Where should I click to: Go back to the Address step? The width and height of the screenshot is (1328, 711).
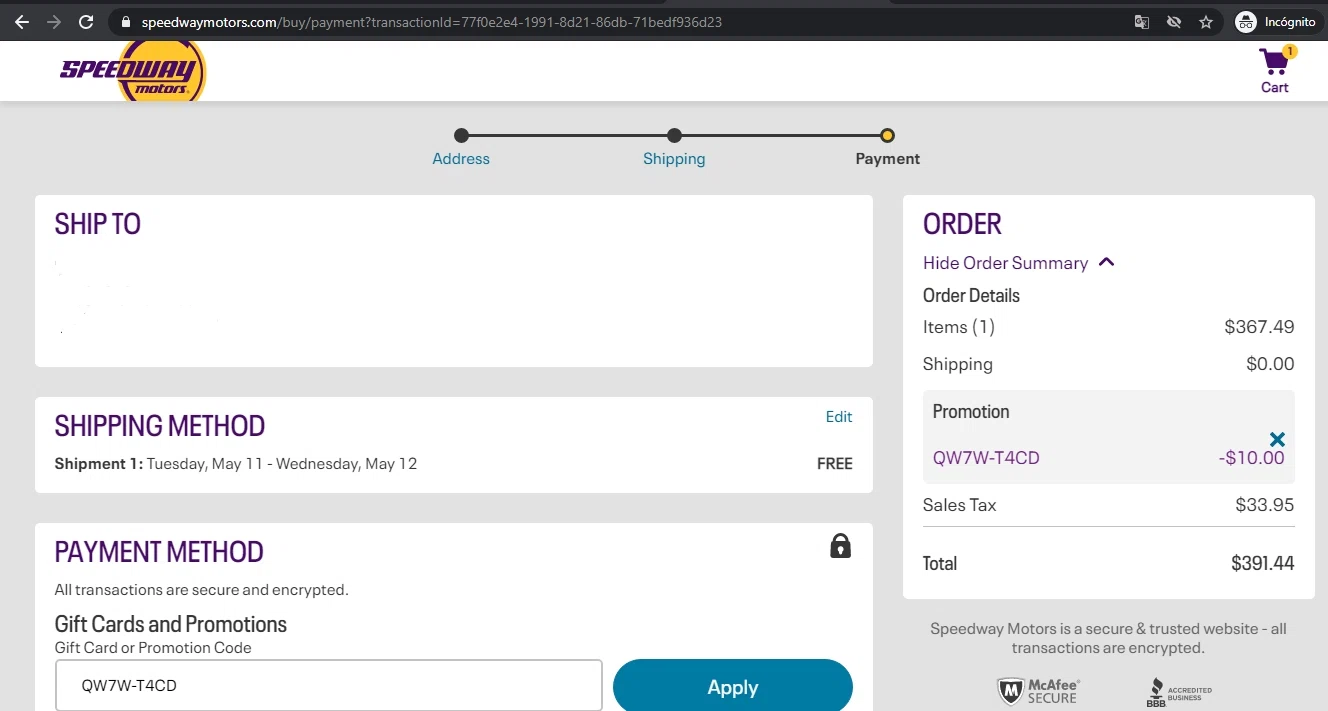pos(461,158)
